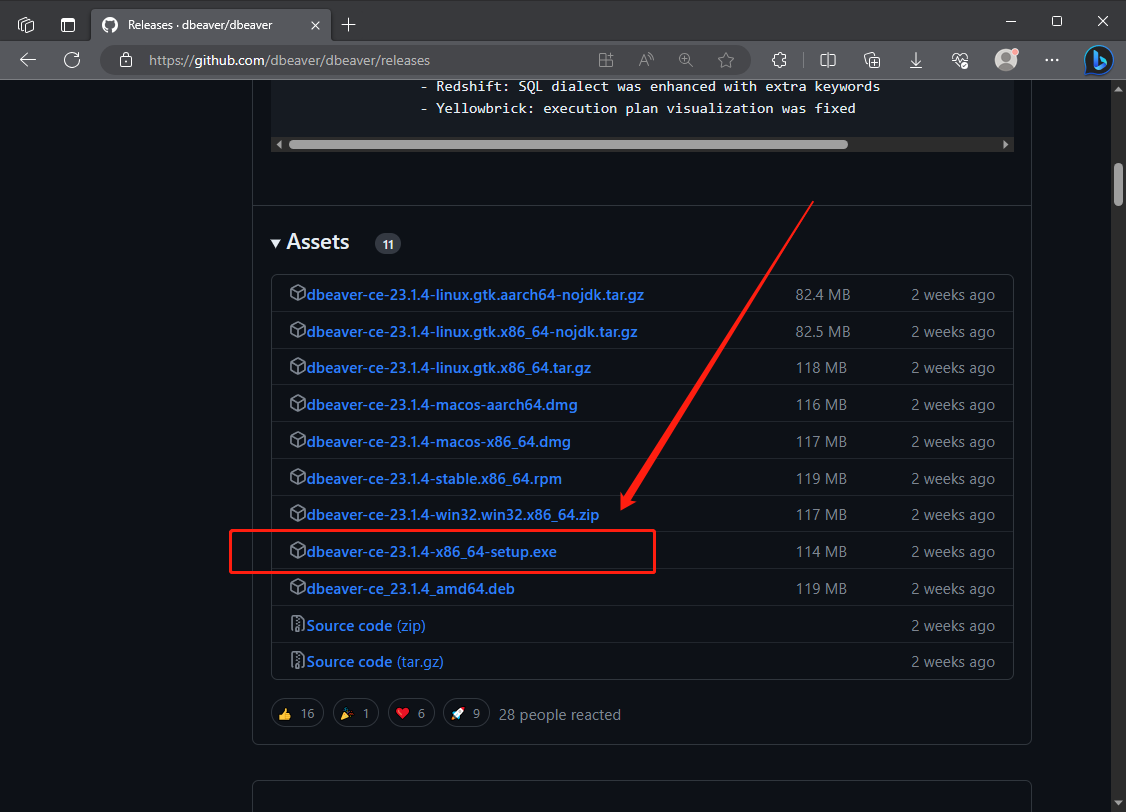This screenshot has height=812, width=1126.
Task: Download x86_64-setup.exe installer
Action: pyautogui.click(x=432, y=551)
